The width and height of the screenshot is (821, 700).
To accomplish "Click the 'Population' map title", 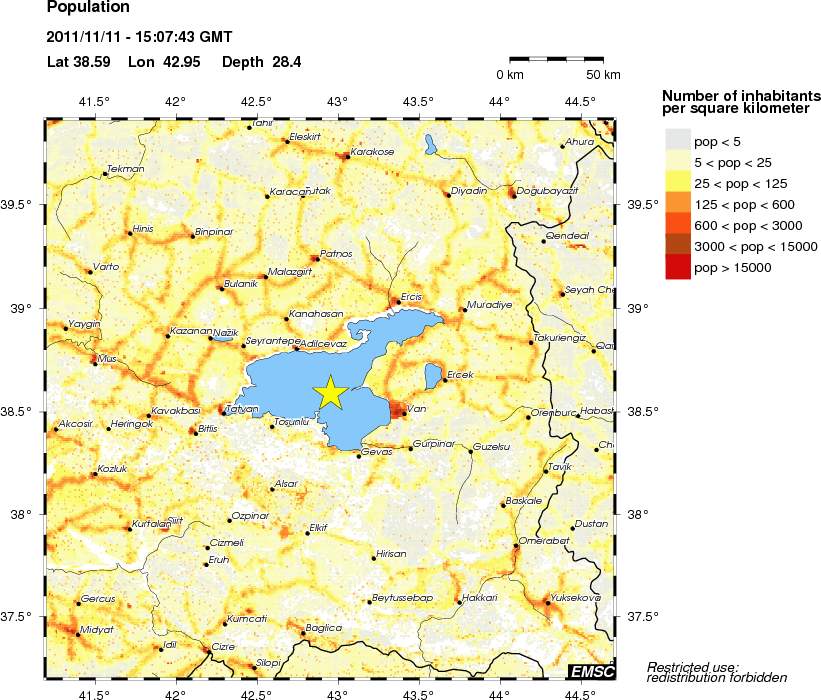I will pos(88,8).
